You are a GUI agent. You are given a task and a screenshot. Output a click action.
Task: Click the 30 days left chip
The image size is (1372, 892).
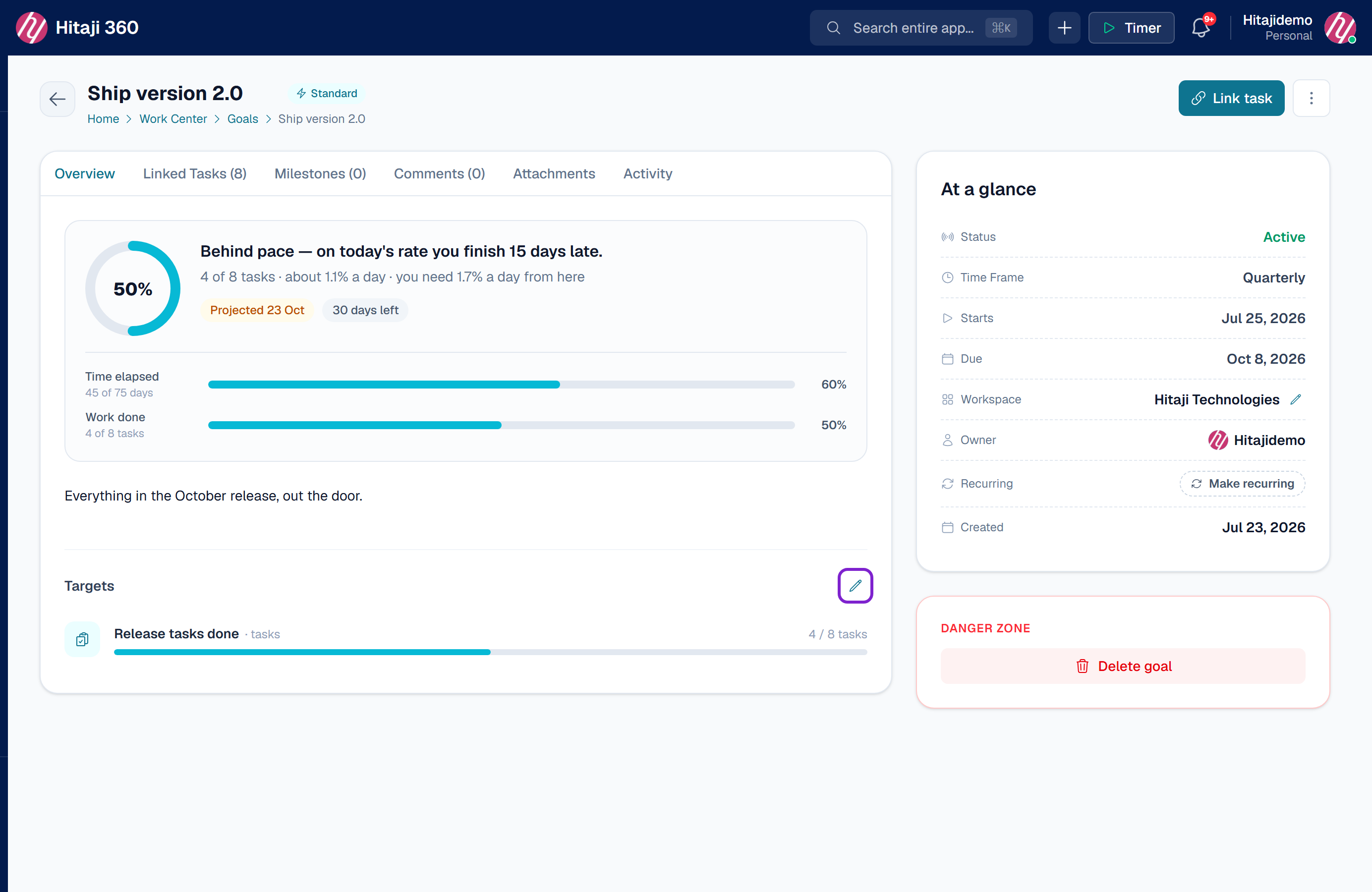pyautogui.click(x=365, y=310)
